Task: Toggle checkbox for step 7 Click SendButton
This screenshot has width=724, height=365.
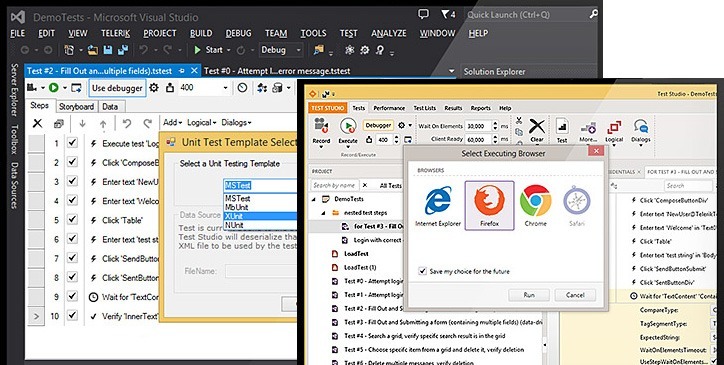Action: pyautogui.click(x=72, y=257)
